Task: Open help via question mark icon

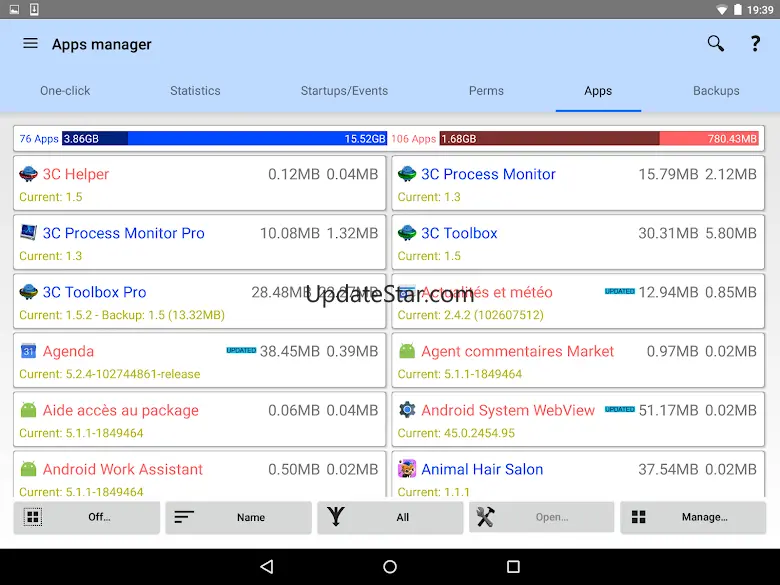Action: coord(755,44)
